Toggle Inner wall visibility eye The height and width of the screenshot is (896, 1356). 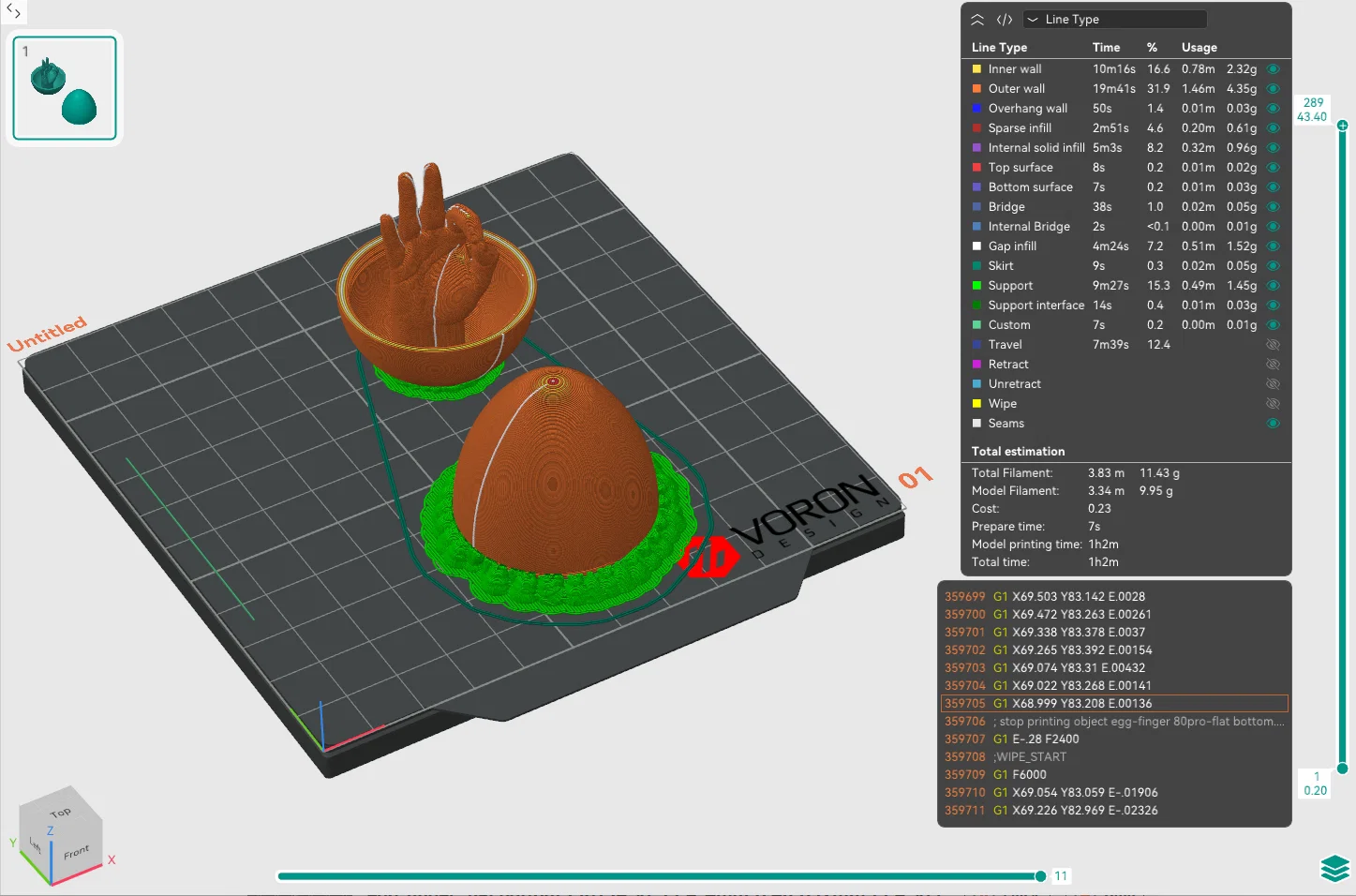point(1273,69)
